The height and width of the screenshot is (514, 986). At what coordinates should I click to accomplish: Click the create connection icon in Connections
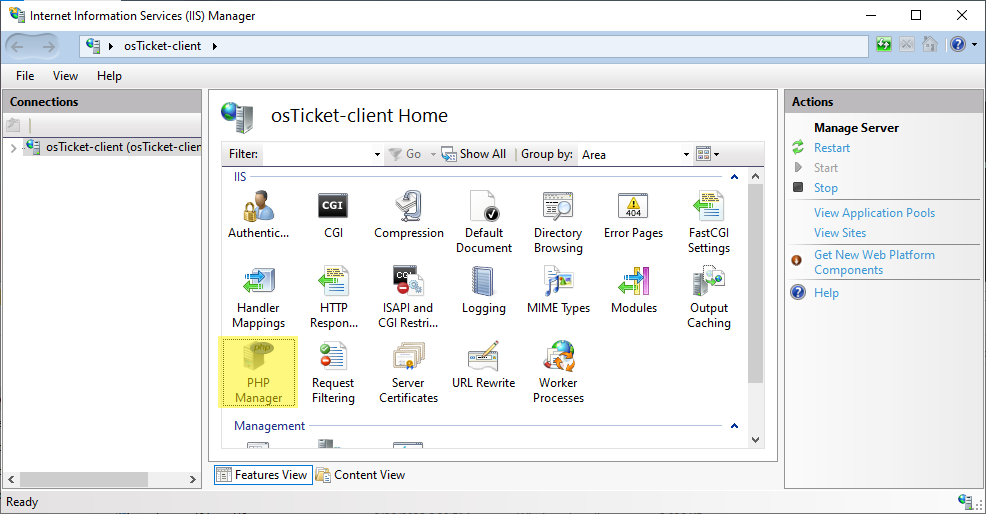pyautogui.click(x=13, y=125)
